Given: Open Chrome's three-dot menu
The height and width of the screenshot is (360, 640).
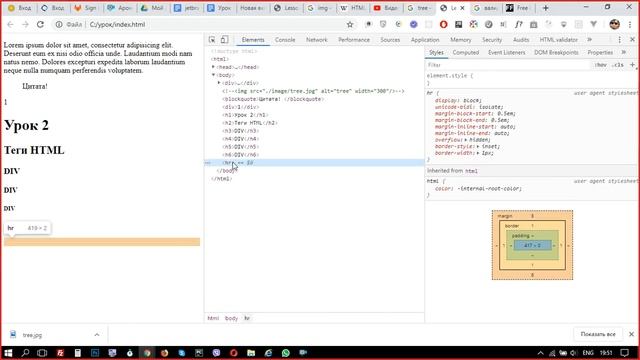Looking at the screenshot, I should pos(630,24).
